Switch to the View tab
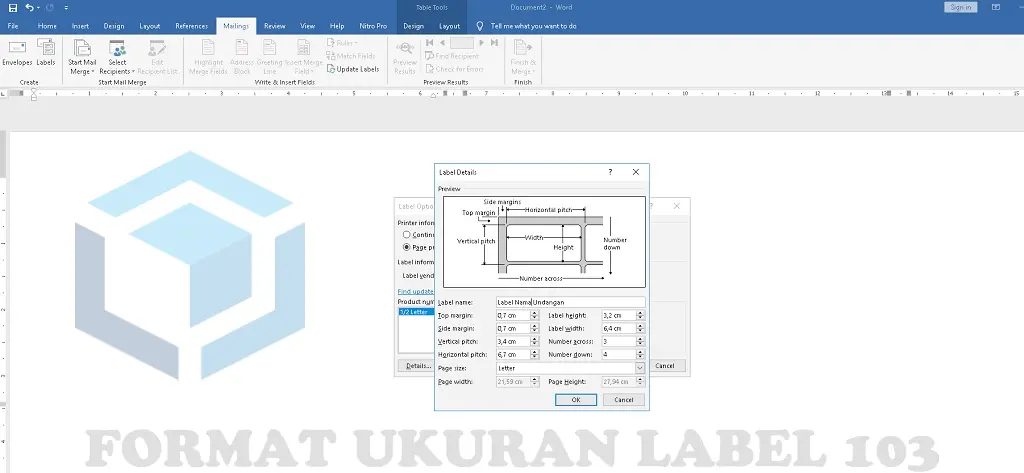Viewport: 1024px width, 473px height. click(x=308, y=26)
